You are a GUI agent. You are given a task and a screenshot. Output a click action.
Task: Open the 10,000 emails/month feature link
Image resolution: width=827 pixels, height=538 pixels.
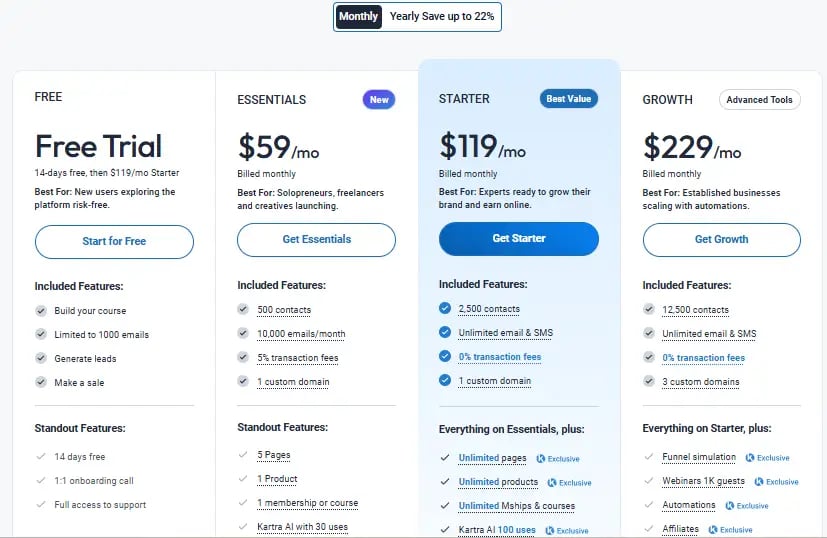(x=301, y=334)
